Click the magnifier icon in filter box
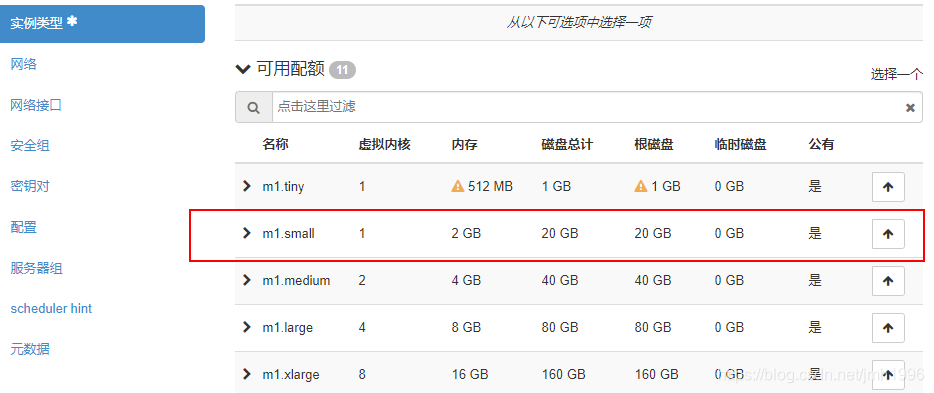The width and height of the screenshot is (934, 393). click(254, 107)
